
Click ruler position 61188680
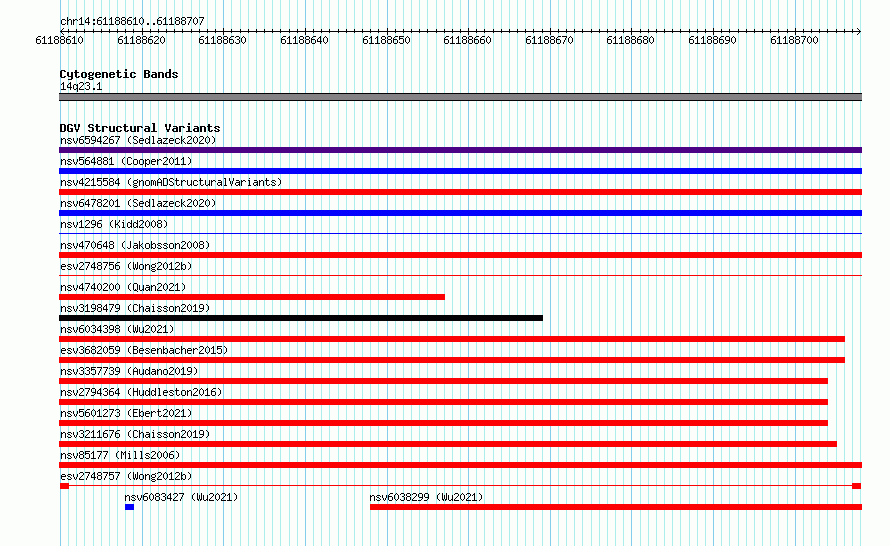[x=630, y=40]
